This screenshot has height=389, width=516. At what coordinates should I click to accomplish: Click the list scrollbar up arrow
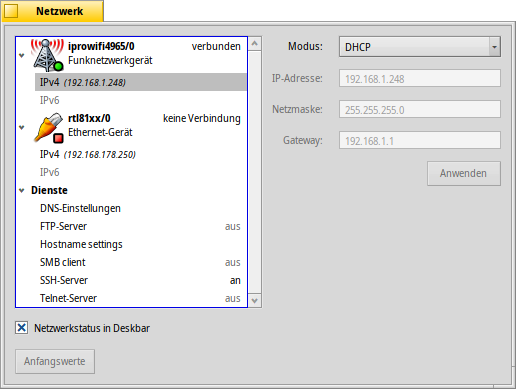click(x=255, y=44)
